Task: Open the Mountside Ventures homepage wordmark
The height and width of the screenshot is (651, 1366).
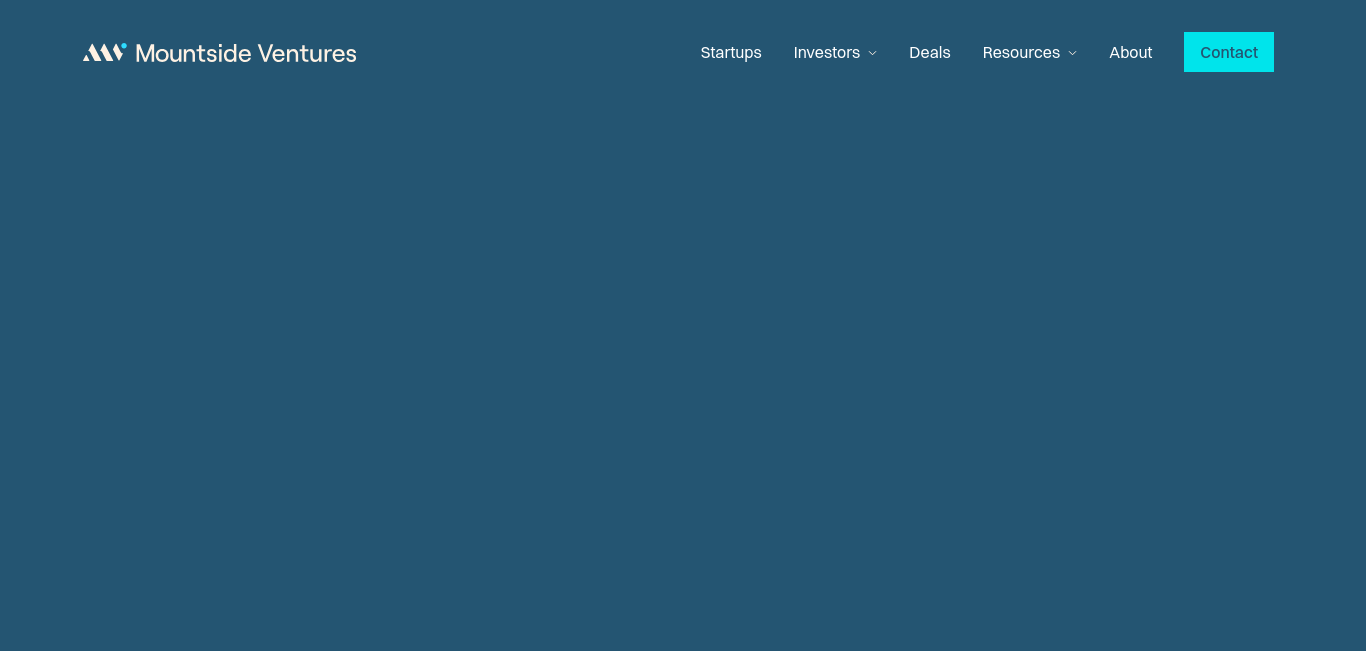Action: tap(246, 53)
